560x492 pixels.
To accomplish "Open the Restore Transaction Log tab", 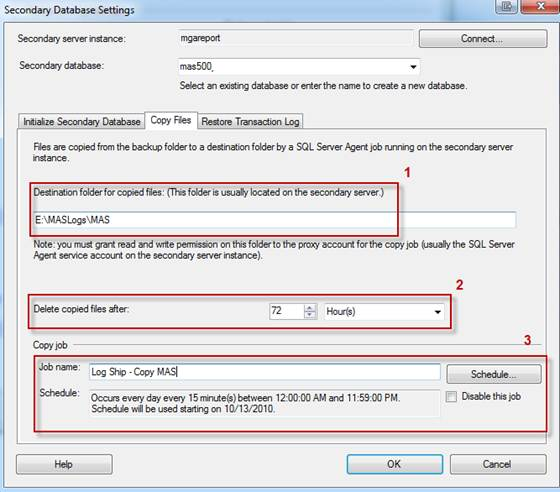I will click(x=250, y=121).
